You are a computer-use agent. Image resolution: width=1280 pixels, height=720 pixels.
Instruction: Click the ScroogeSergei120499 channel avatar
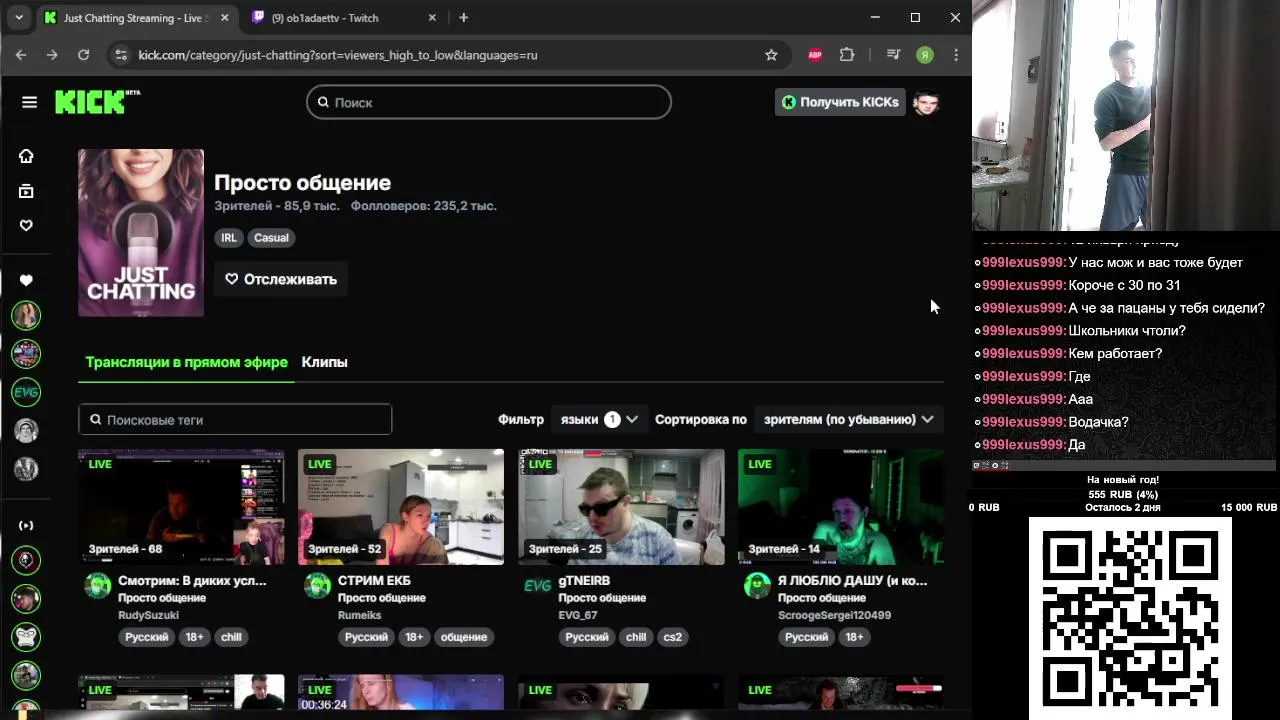(757, 586)
